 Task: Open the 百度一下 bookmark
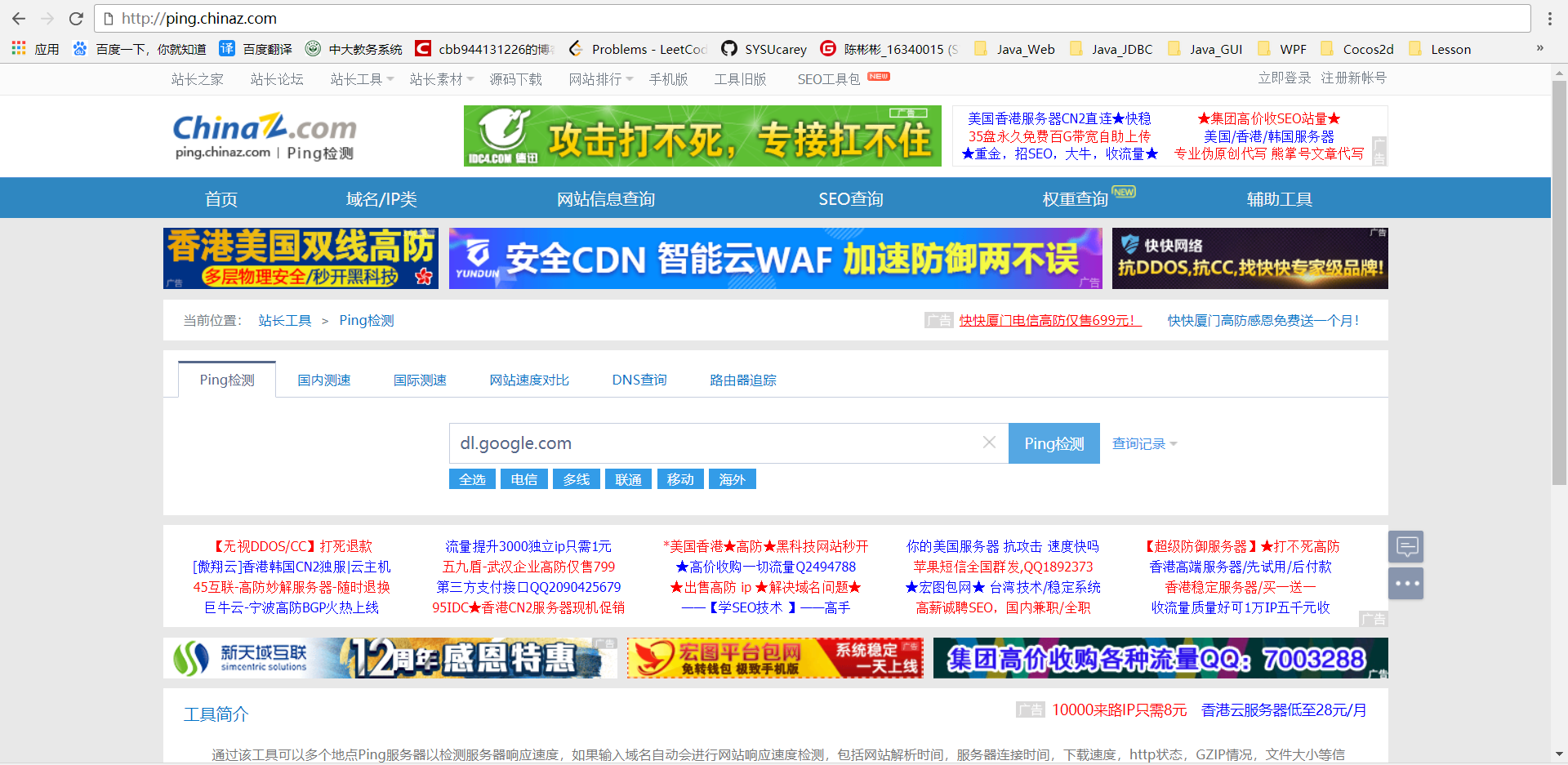coord(139,49)
